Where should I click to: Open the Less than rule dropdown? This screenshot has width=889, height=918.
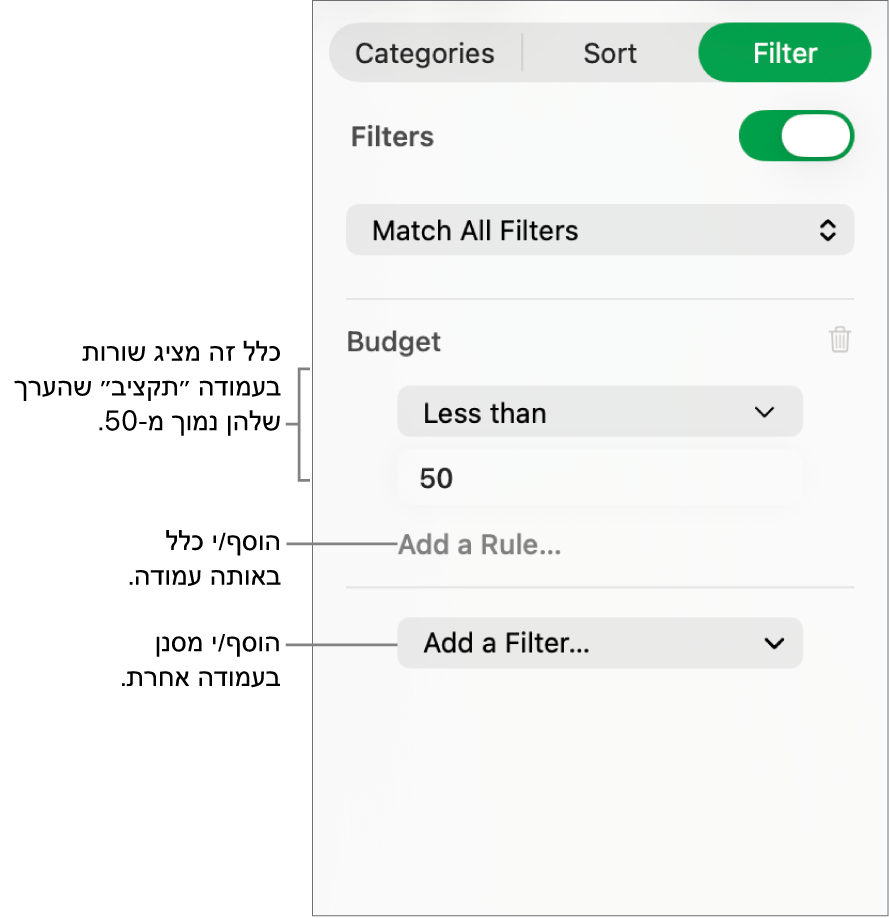click(600, 412)
